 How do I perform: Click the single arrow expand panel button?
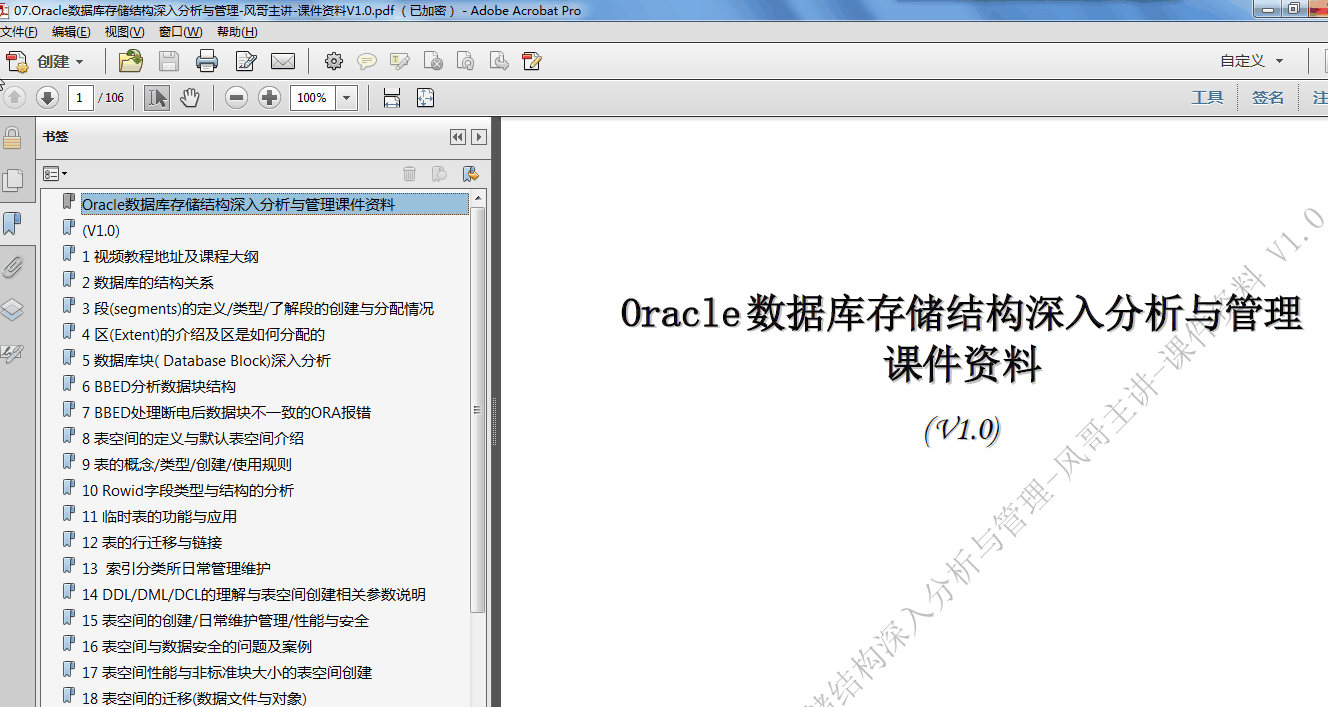pyautogui.click(x=479, y=137)
